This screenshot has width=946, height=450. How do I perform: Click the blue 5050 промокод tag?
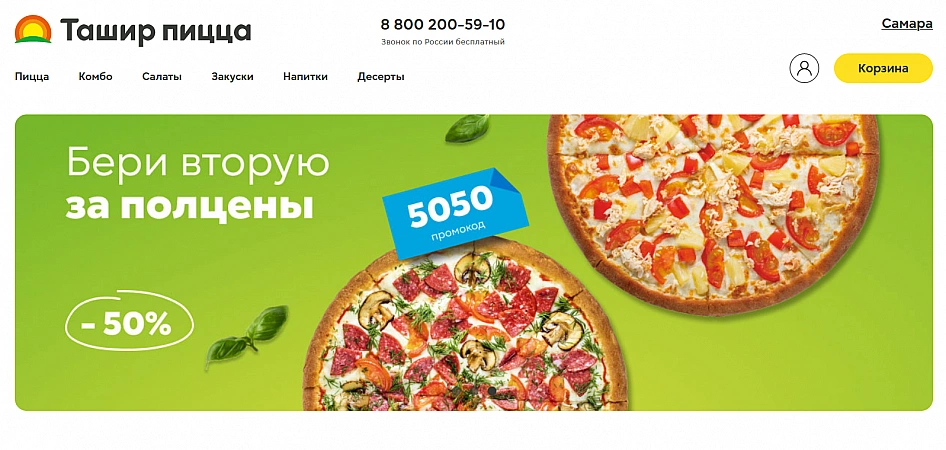pos(455,213)
